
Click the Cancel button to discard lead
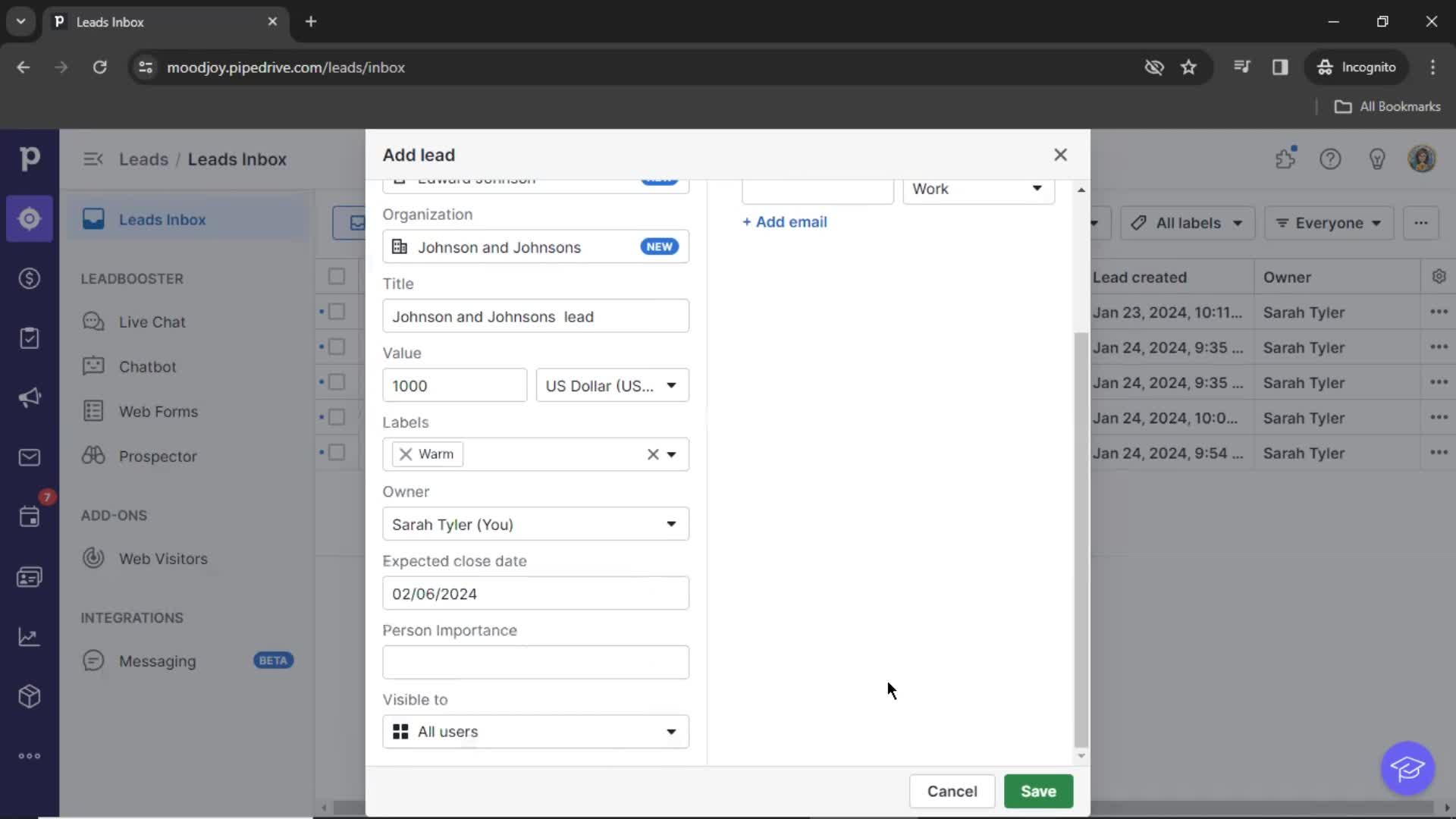pos(951,791)
